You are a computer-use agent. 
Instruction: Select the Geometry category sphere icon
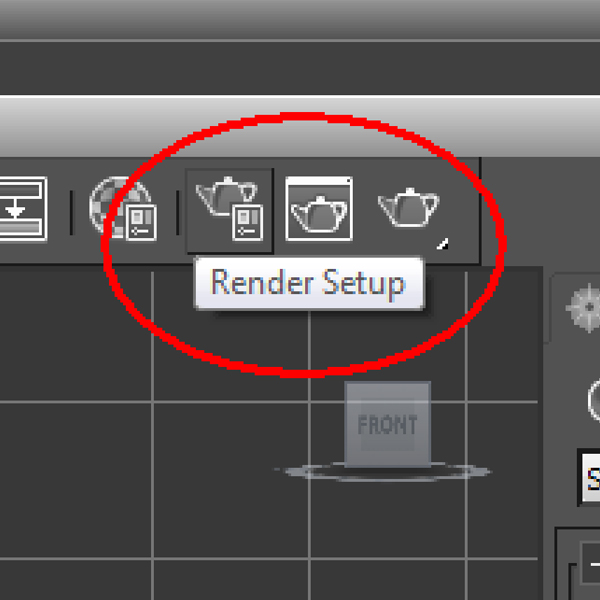click(x=594, y=400)
